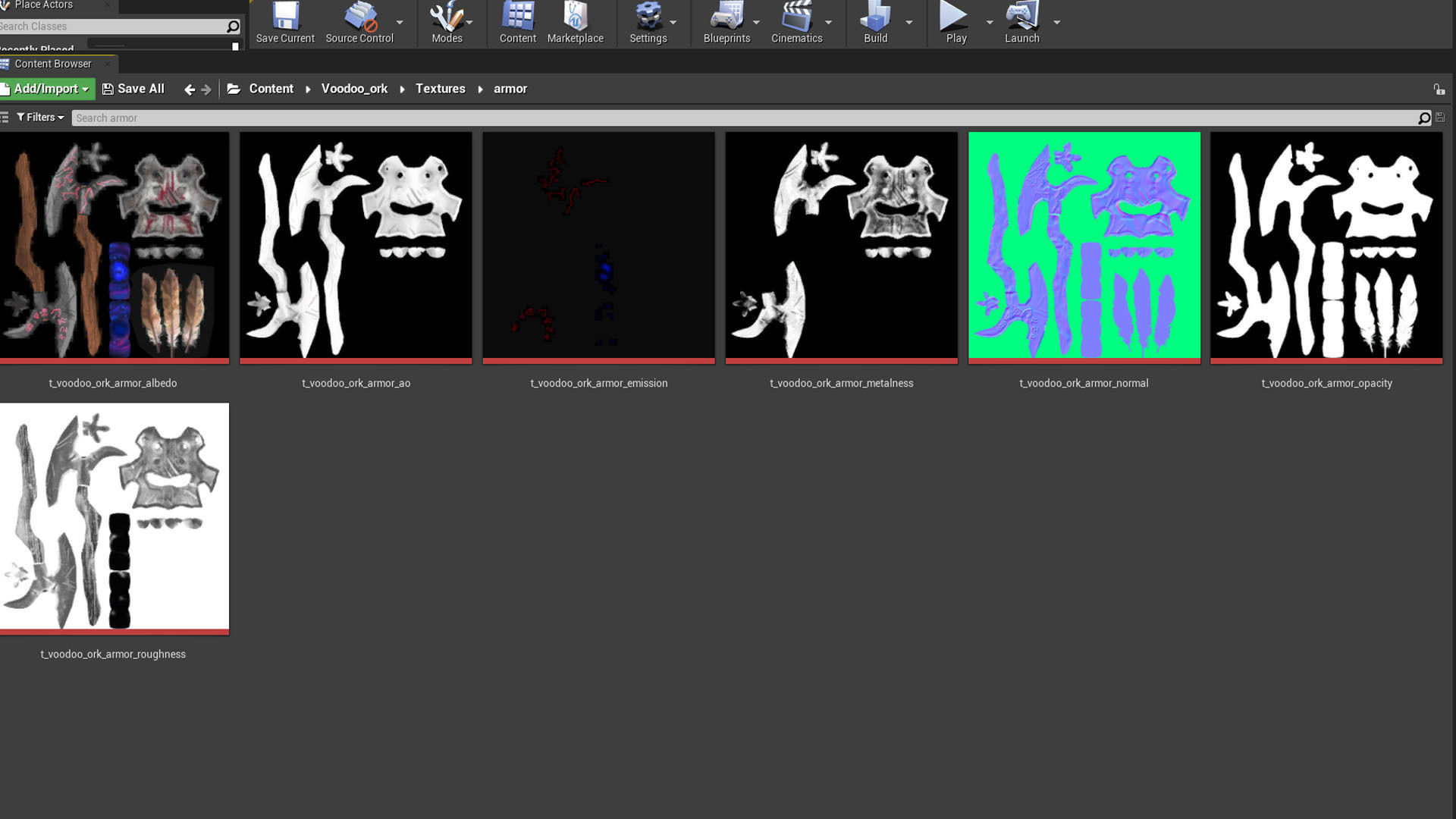Image resolution: width=1456 pixels, height=819 pixels.
Task: Select the t_voodoo_ork_armor_normal texture thumbnail
Action: tap(1084, 245)
